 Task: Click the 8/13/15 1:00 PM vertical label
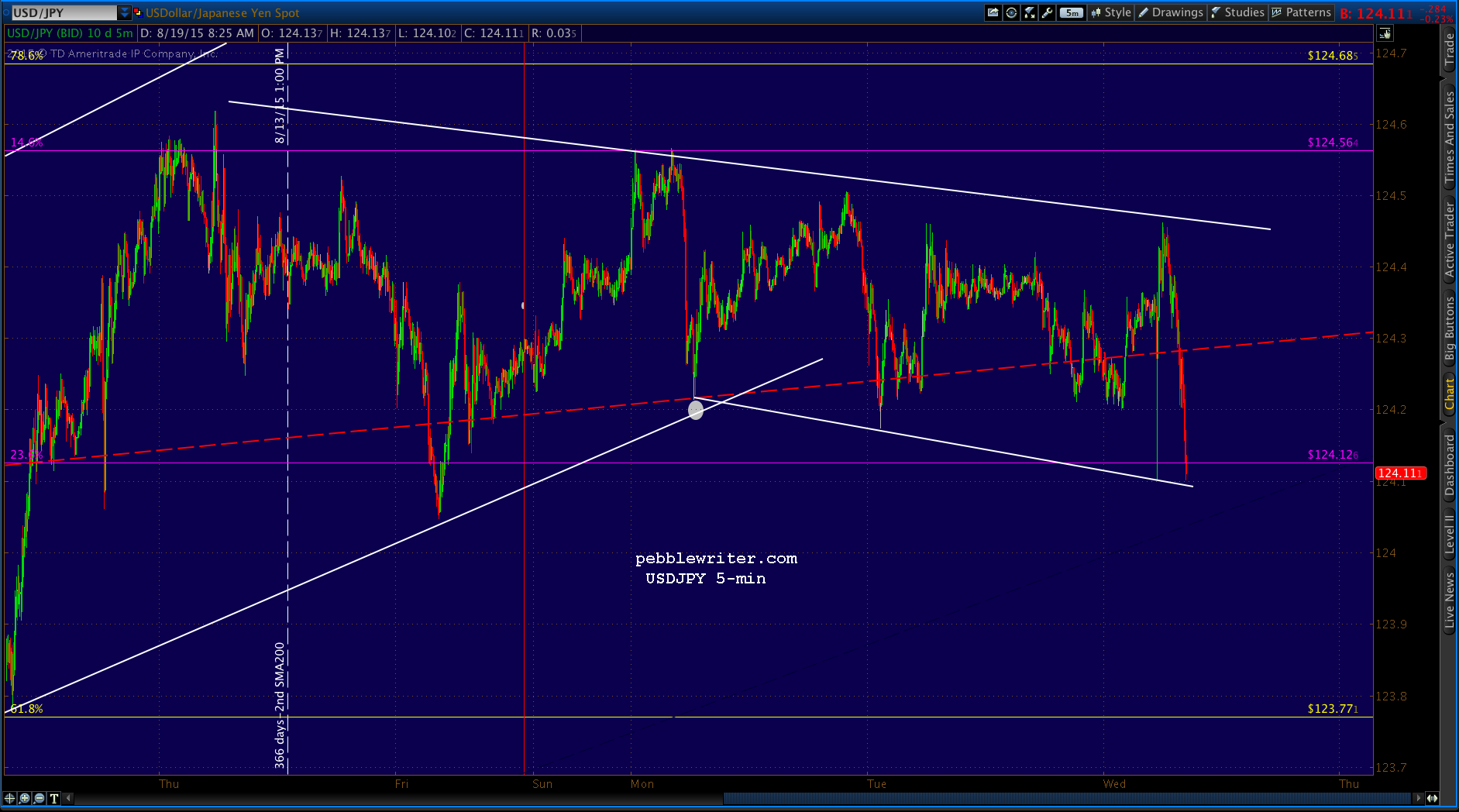280,96
